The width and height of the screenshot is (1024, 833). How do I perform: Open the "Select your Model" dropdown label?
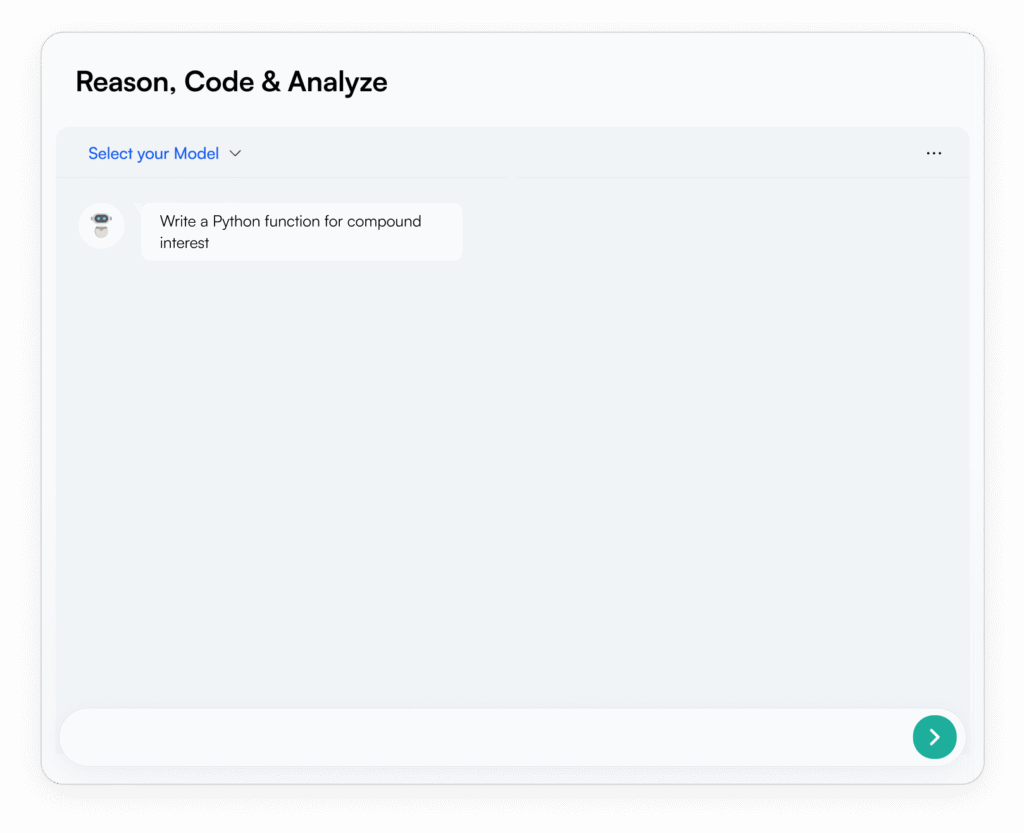pos(154,154)
